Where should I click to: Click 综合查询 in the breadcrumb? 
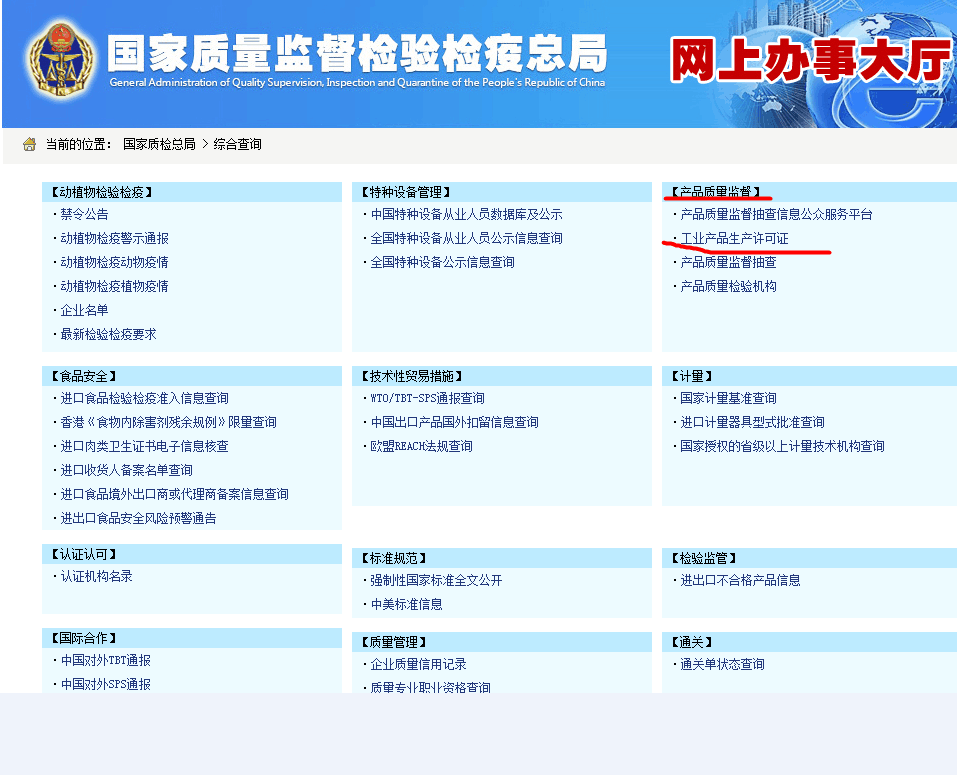237,144
